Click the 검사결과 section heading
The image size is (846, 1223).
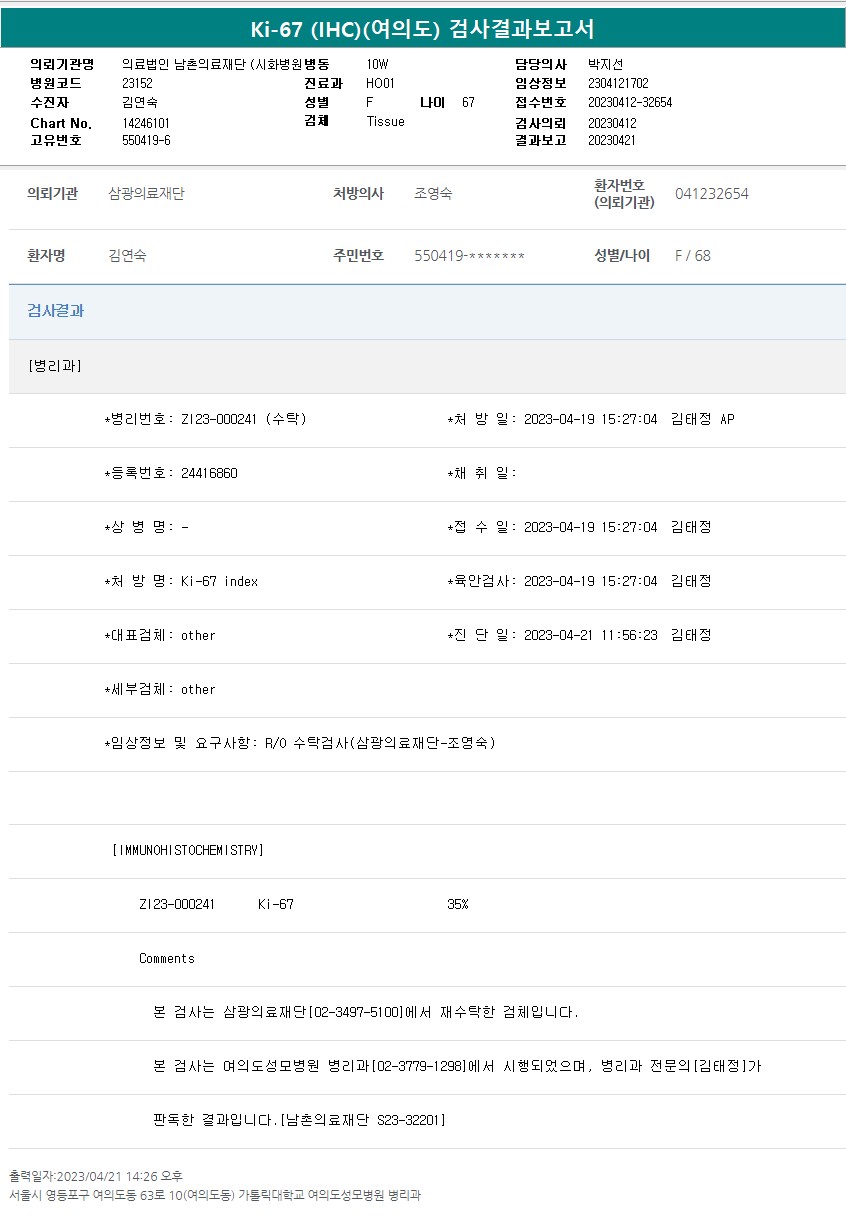pos(56,311)
